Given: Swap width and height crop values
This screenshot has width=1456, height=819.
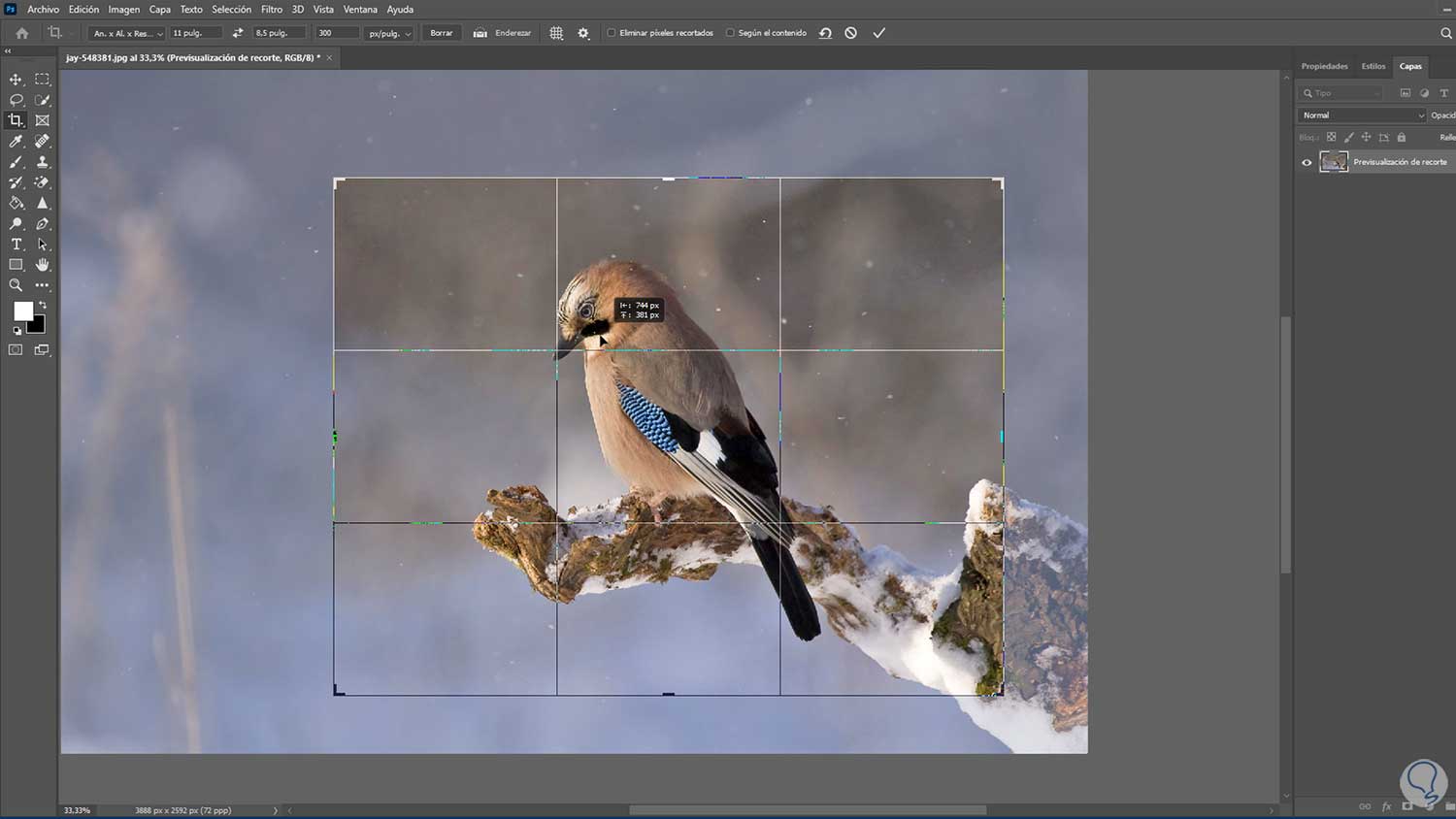Looking at the screenshot, I should (238, 33).
